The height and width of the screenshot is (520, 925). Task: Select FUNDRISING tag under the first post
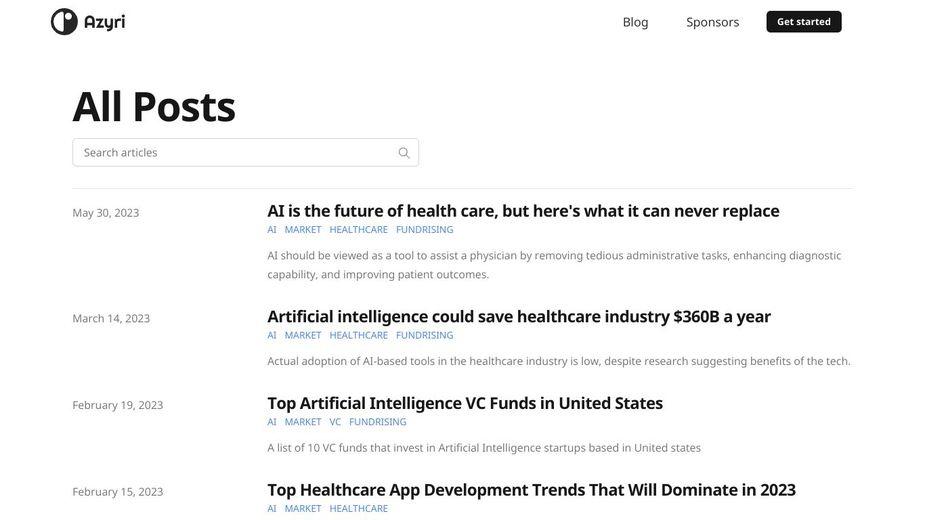click(425, 230)
